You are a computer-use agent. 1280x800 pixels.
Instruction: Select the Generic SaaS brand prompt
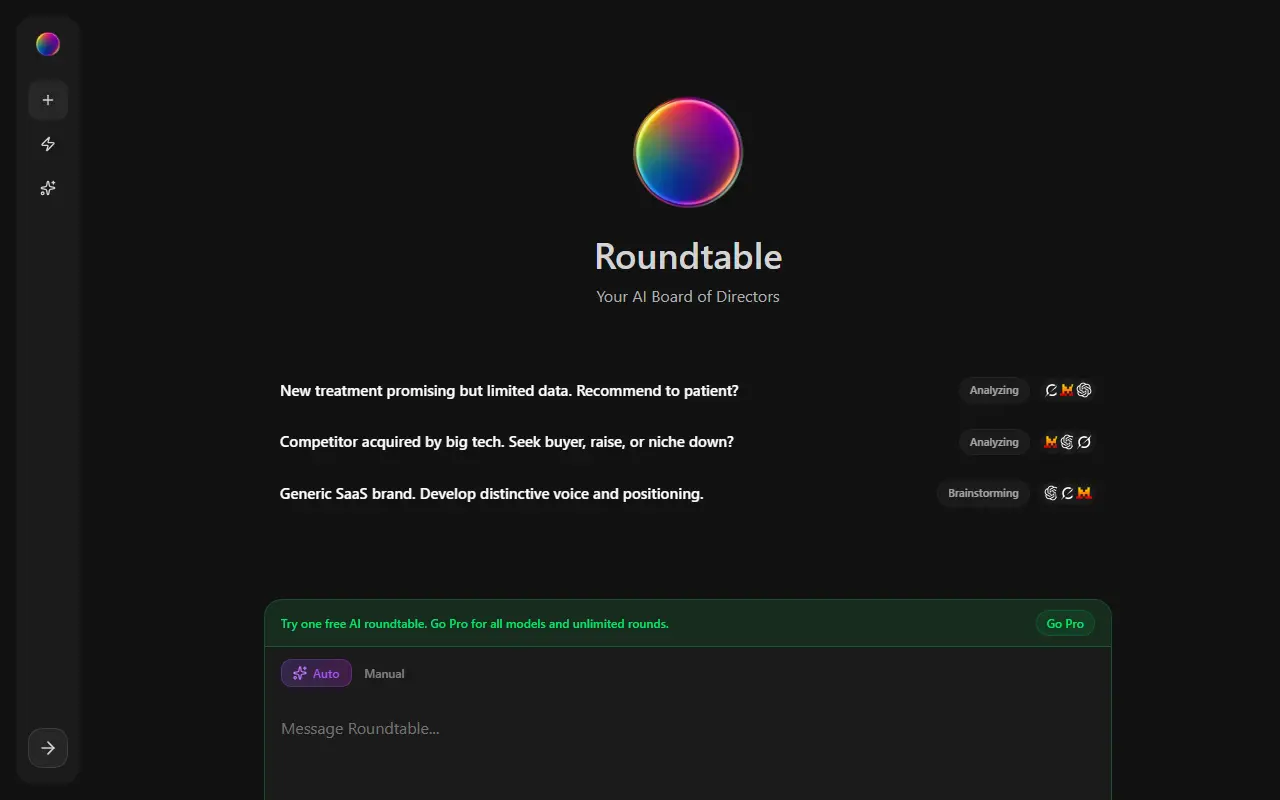coord(492,494)
